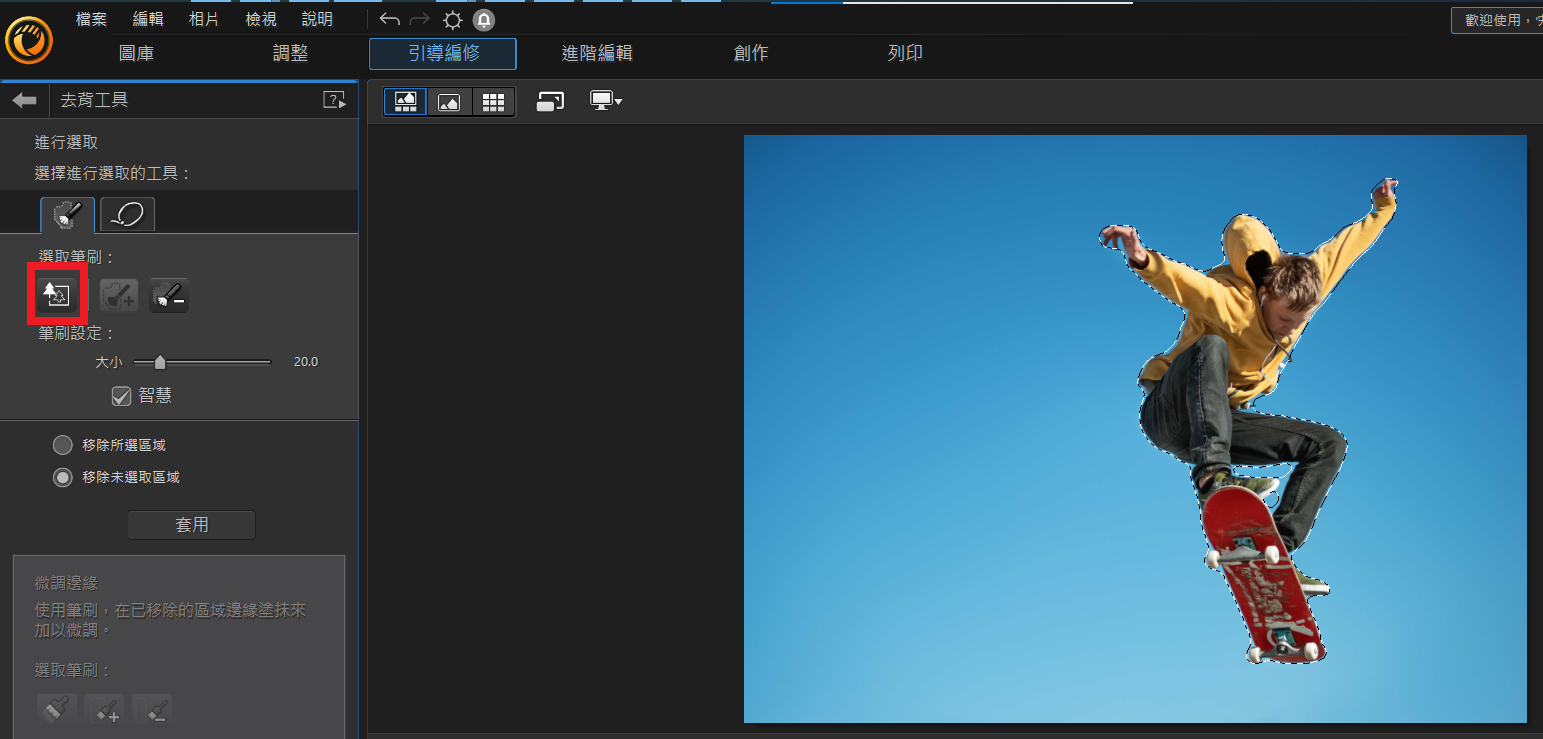Screen dimensions: 1543x739
Task: Switch to the 調整 tab
Action: tap(291, 54)
